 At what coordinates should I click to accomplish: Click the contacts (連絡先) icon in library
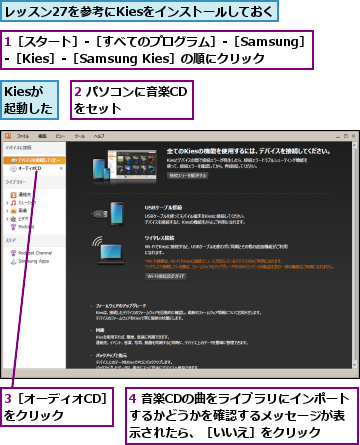tap(13, 195)
